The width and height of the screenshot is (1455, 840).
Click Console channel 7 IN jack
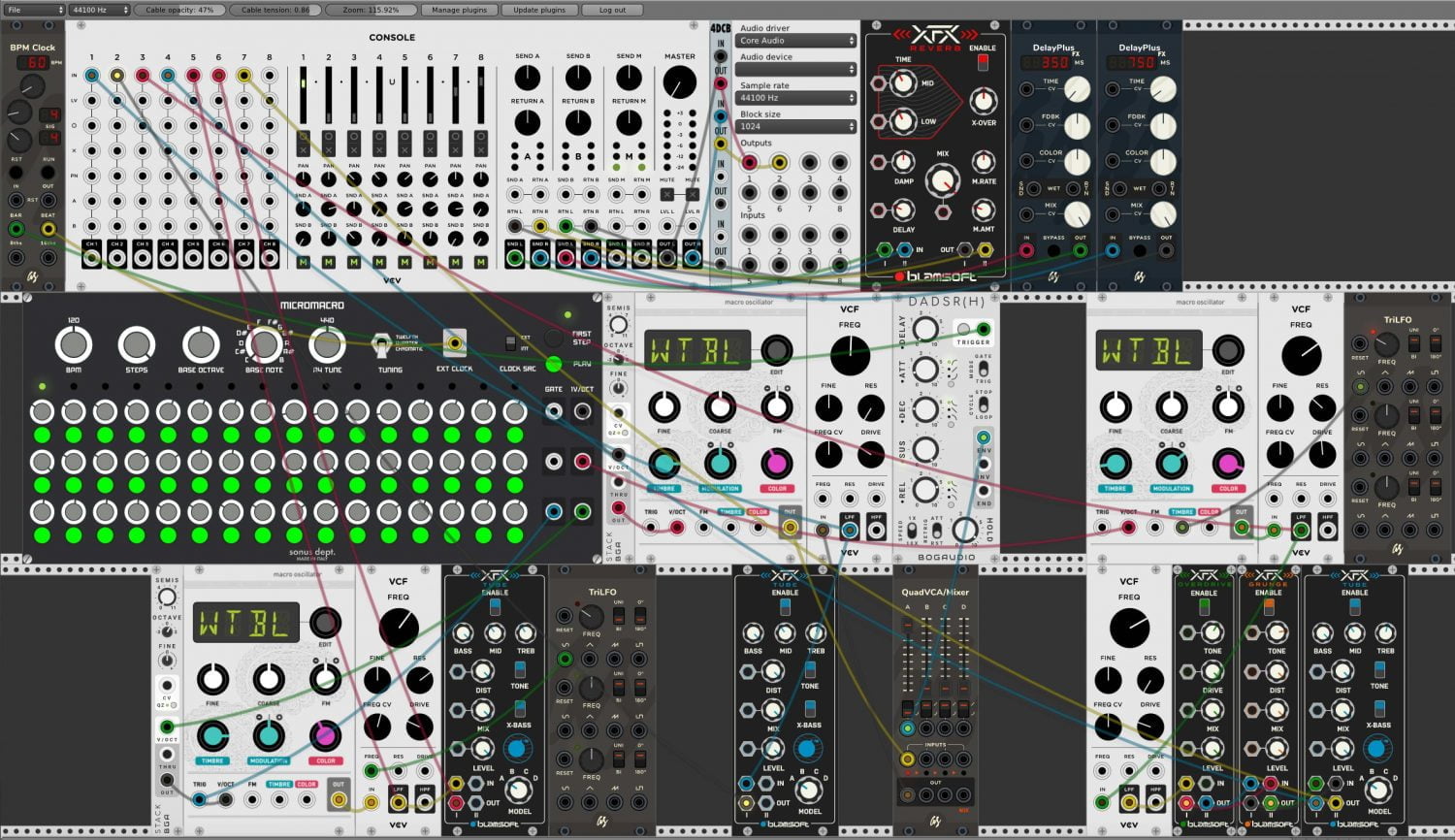pyautogui.click(x=243, y=75)
